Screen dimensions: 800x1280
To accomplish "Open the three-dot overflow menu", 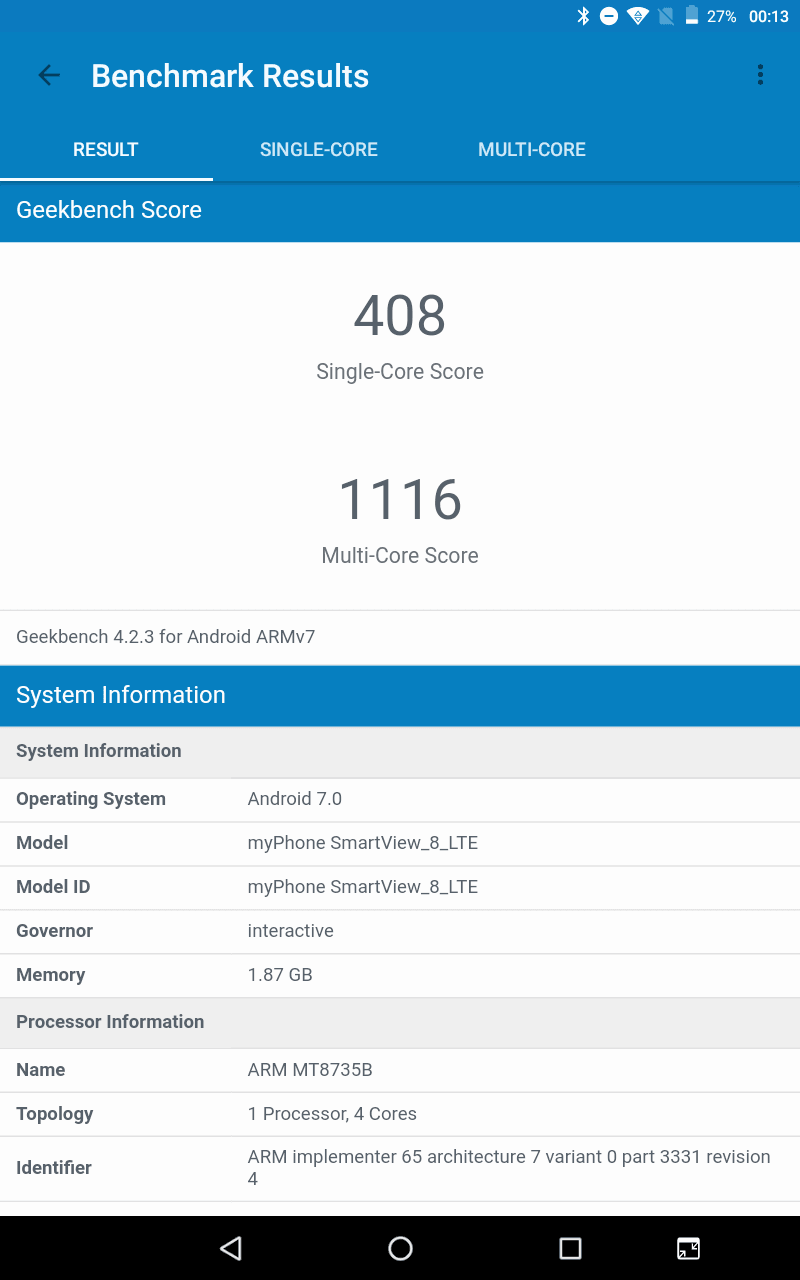I will (760, 75).
